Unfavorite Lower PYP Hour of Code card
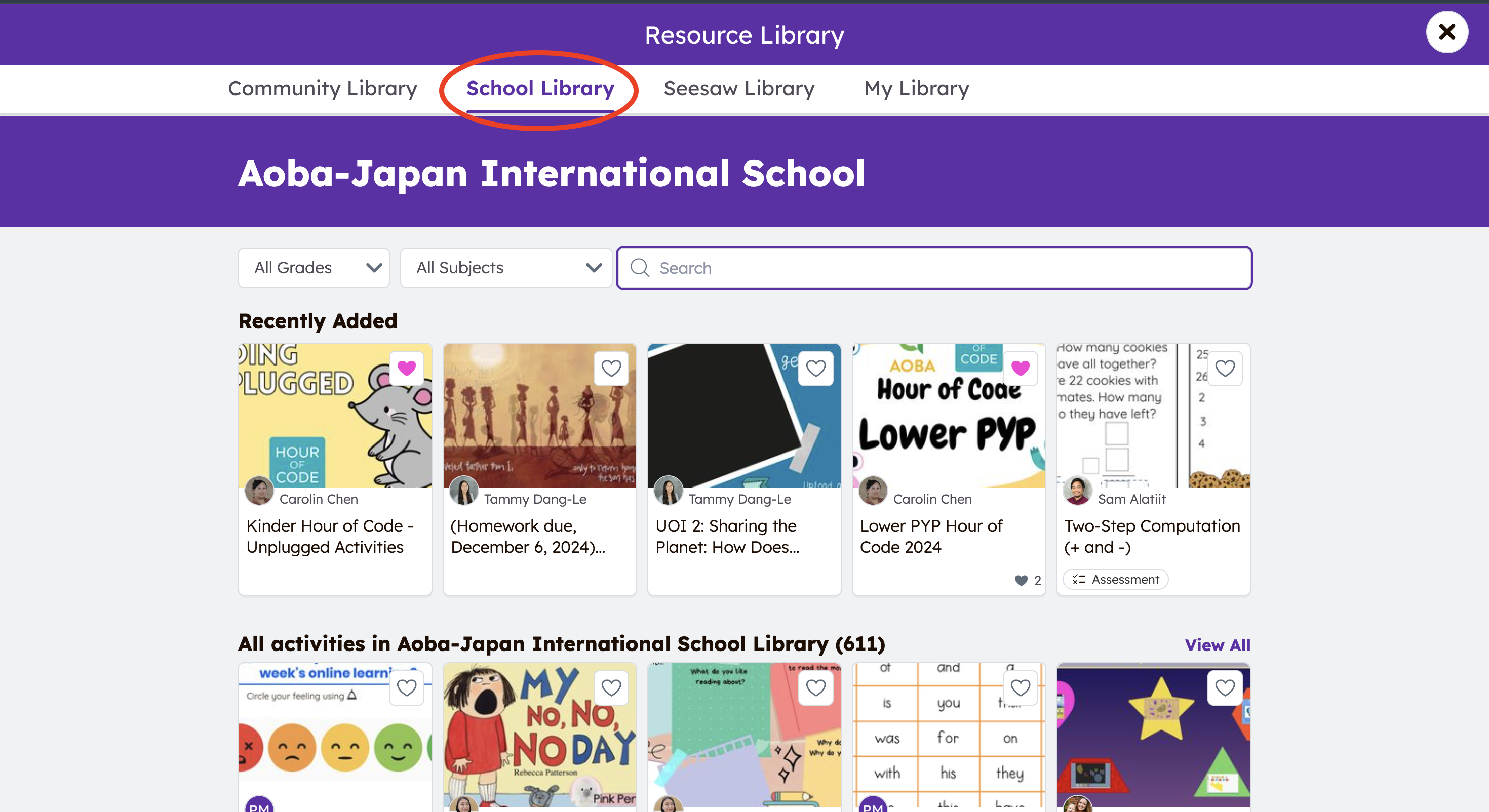1489x812 pixels. pos(1020,368)
